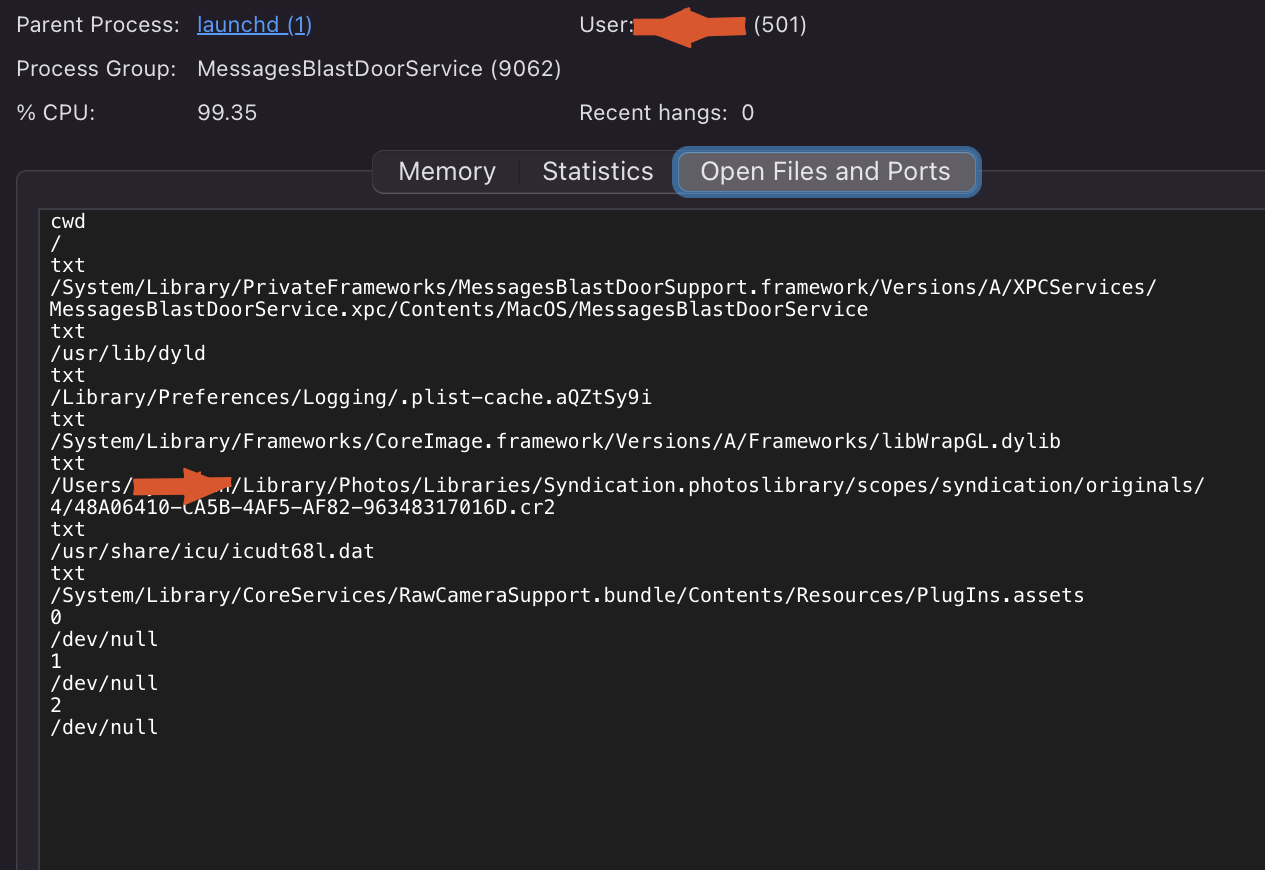
Task: Select the Open Files and Ports tab
Action: pyautogui.click(x=825, y=172)
